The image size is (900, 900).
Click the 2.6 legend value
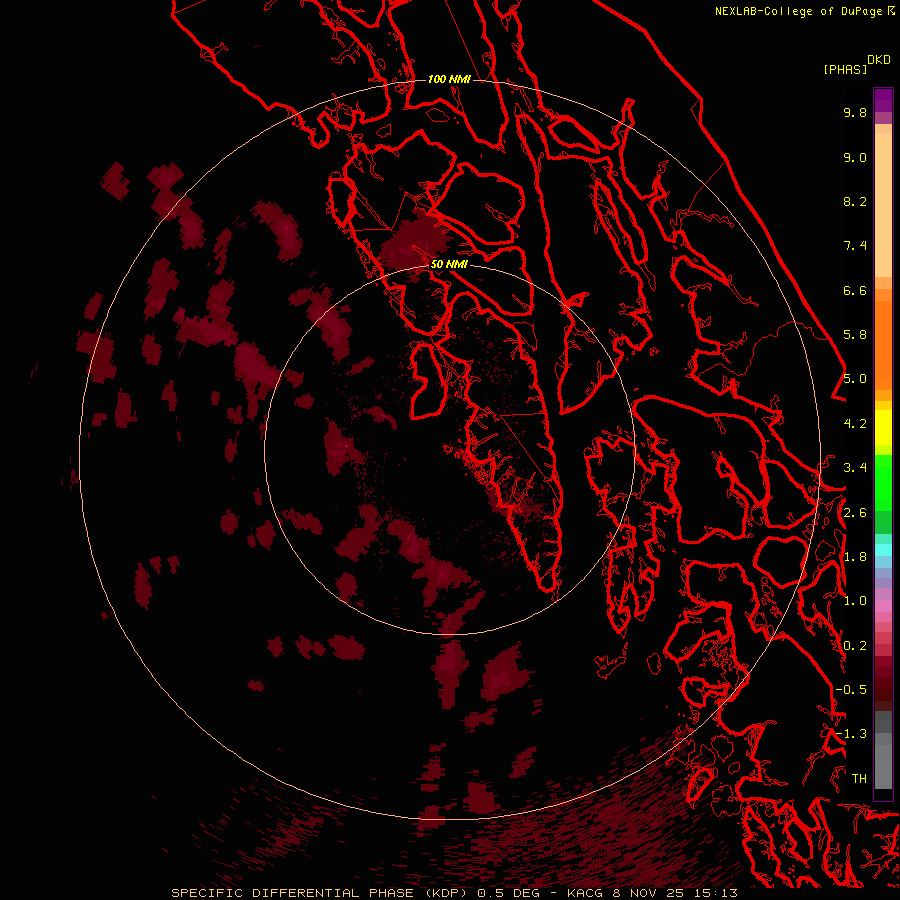tap(855, 513)
